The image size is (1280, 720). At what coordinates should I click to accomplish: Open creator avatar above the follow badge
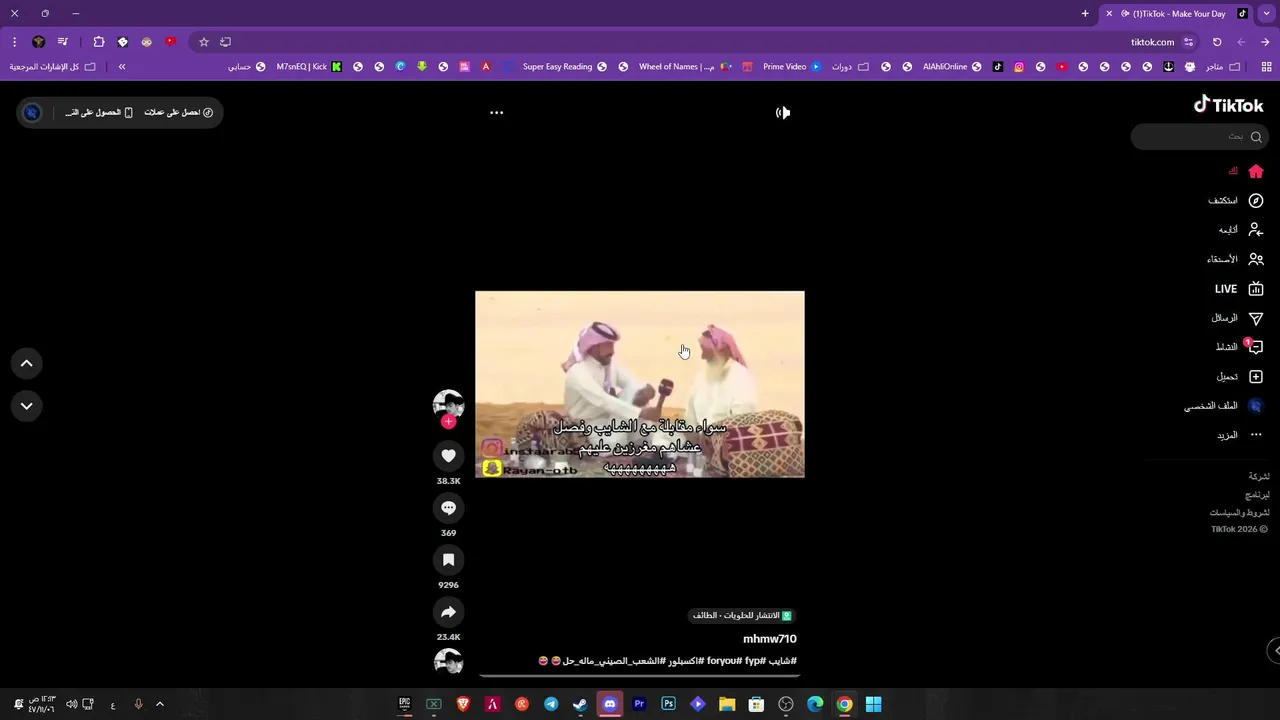[448, 403]
